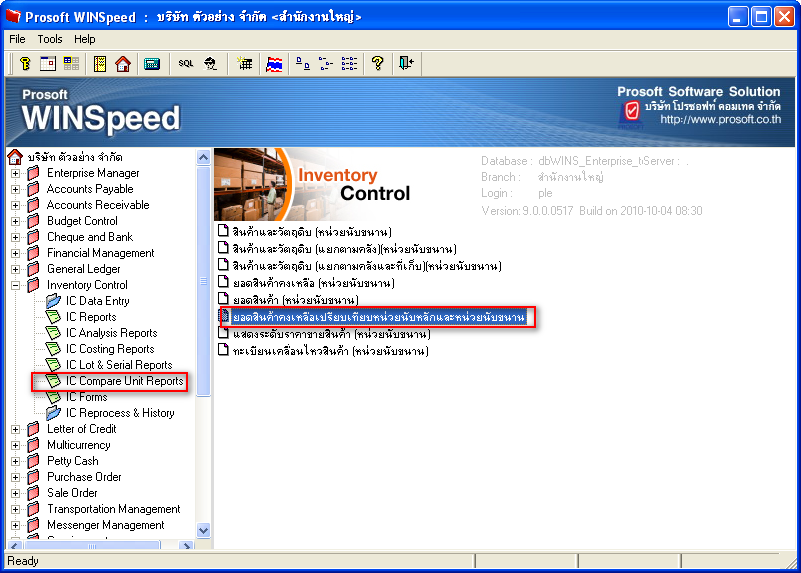Expand the General Ledger tree node
Image resolution: width=801 pixels, height=573 pixels.
pos(15,269)
